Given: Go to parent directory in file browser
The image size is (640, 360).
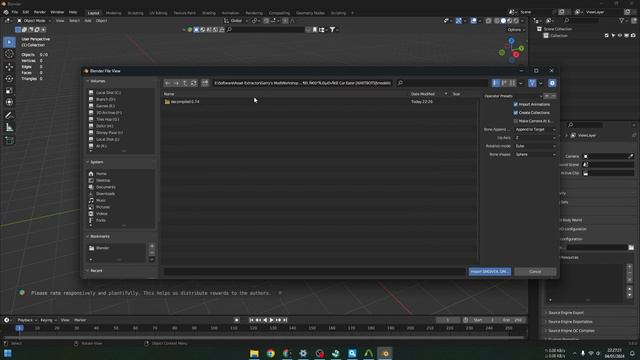Looking at the screenshot, I should [x=185, y=83].
